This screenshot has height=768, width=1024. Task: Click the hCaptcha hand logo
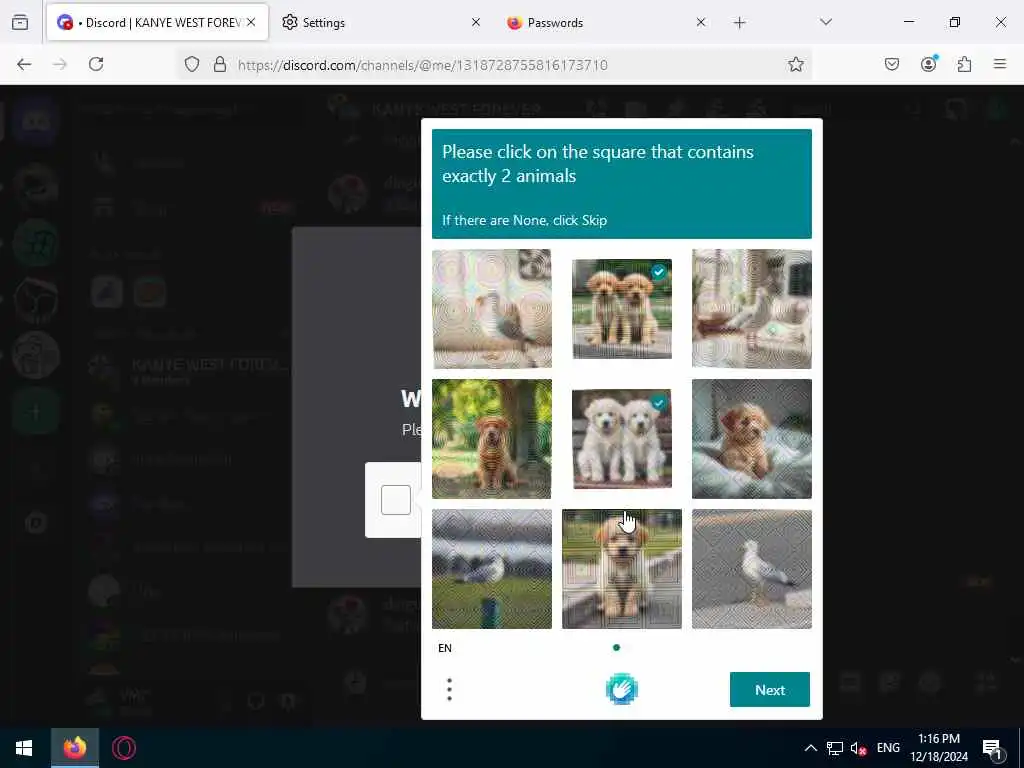click(622, 690)
